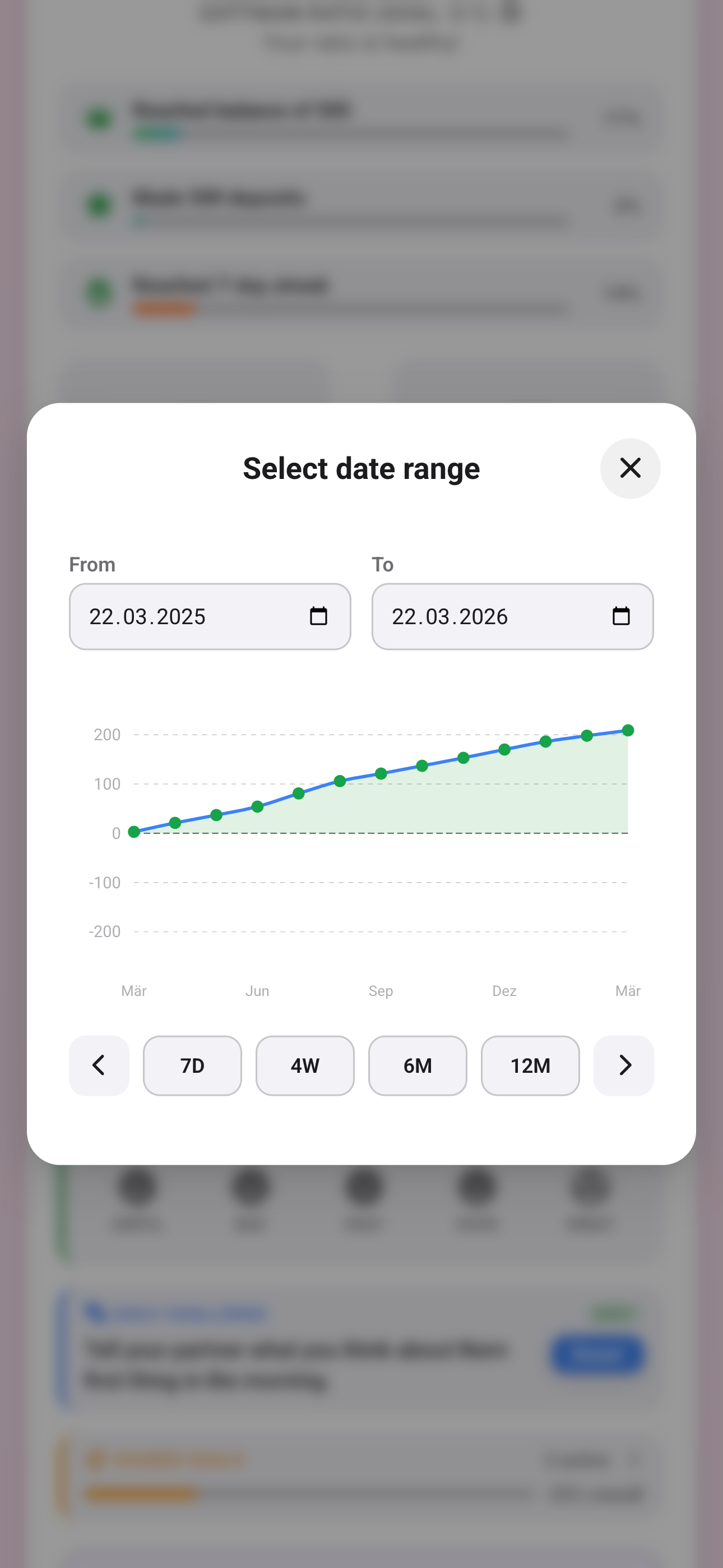Select the 4W range preset
This screenshot has width=723, height=1568.
point(305,1065)
